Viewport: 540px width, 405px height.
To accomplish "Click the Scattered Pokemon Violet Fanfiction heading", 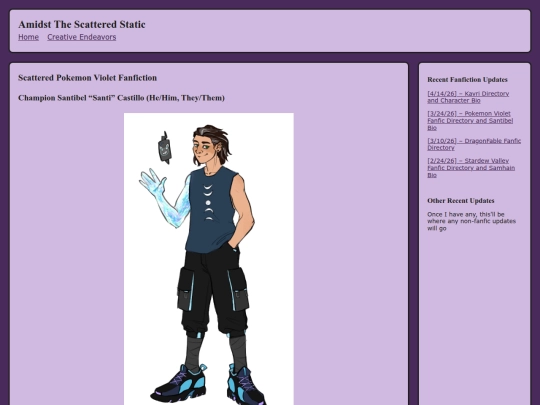I will point(87,78).
